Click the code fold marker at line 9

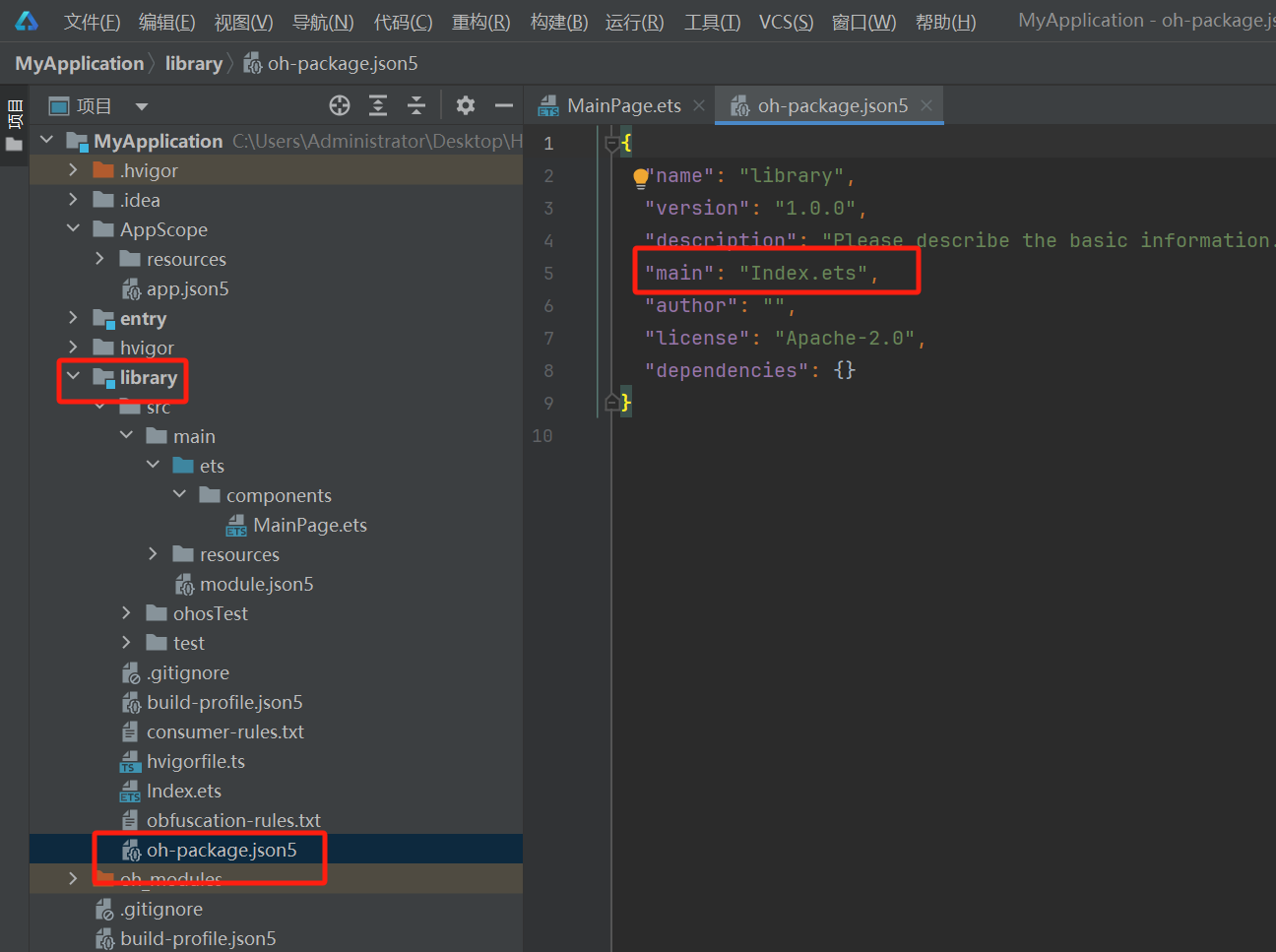pyautogui.click(x=612, y=402)
